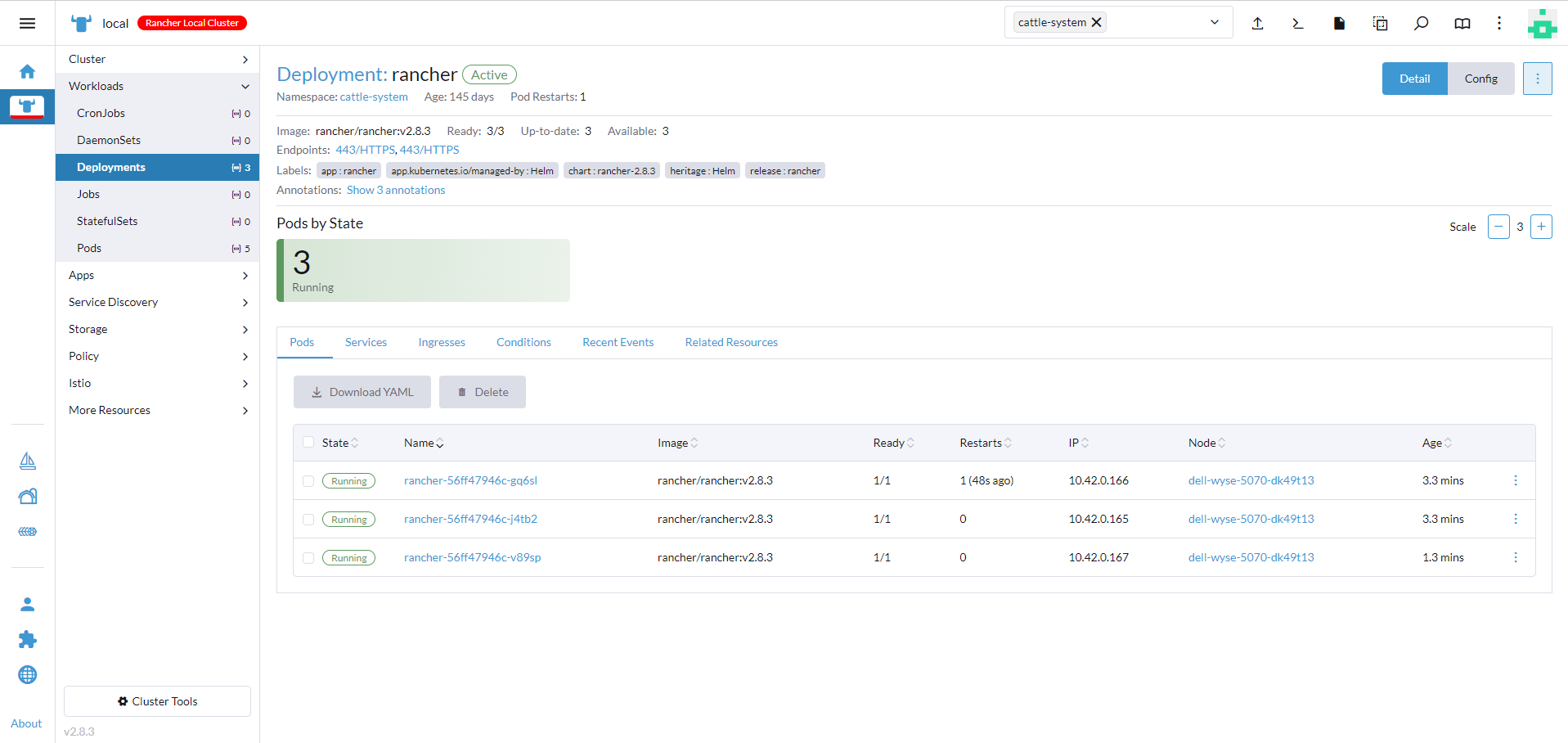Show 3 annotations link

coord(396,190)
